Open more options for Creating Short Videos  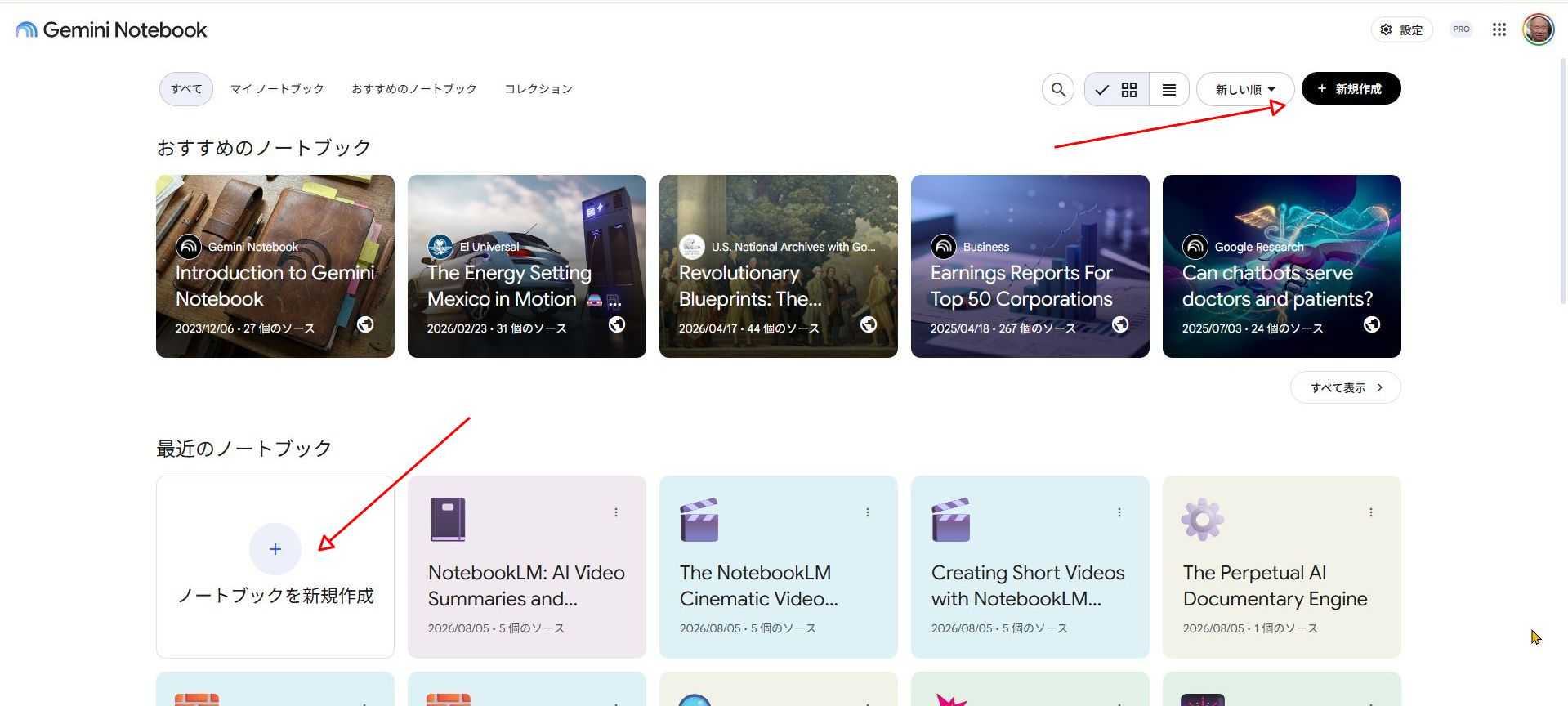(x=1119, y=512)
